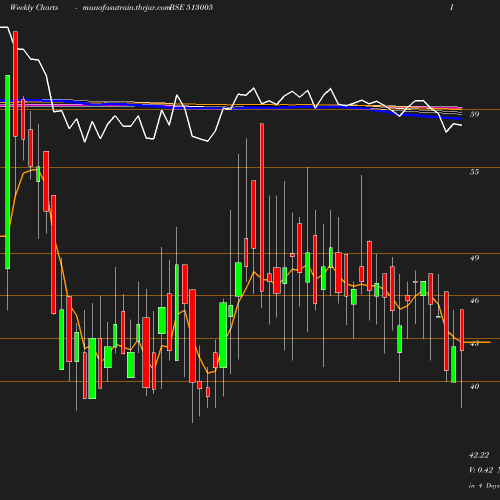The image size is (500, 500).
Task: Click the 'BSE 513005' symbol label
Action: click(191, 7)
